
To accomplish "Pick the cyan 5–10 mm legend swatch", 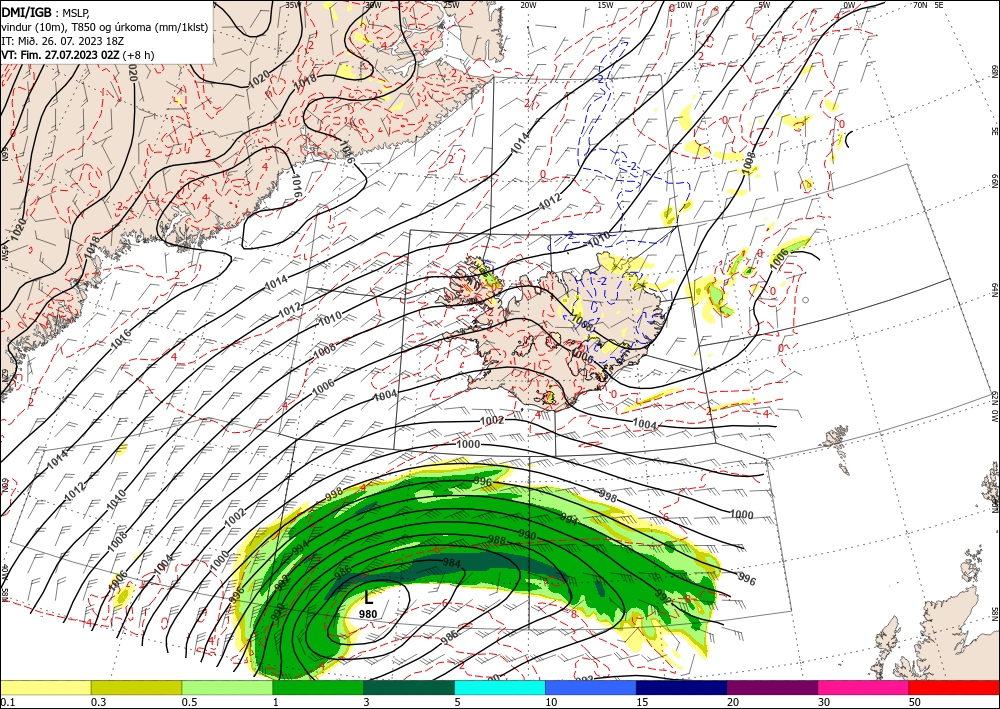I will pos(500,687).
